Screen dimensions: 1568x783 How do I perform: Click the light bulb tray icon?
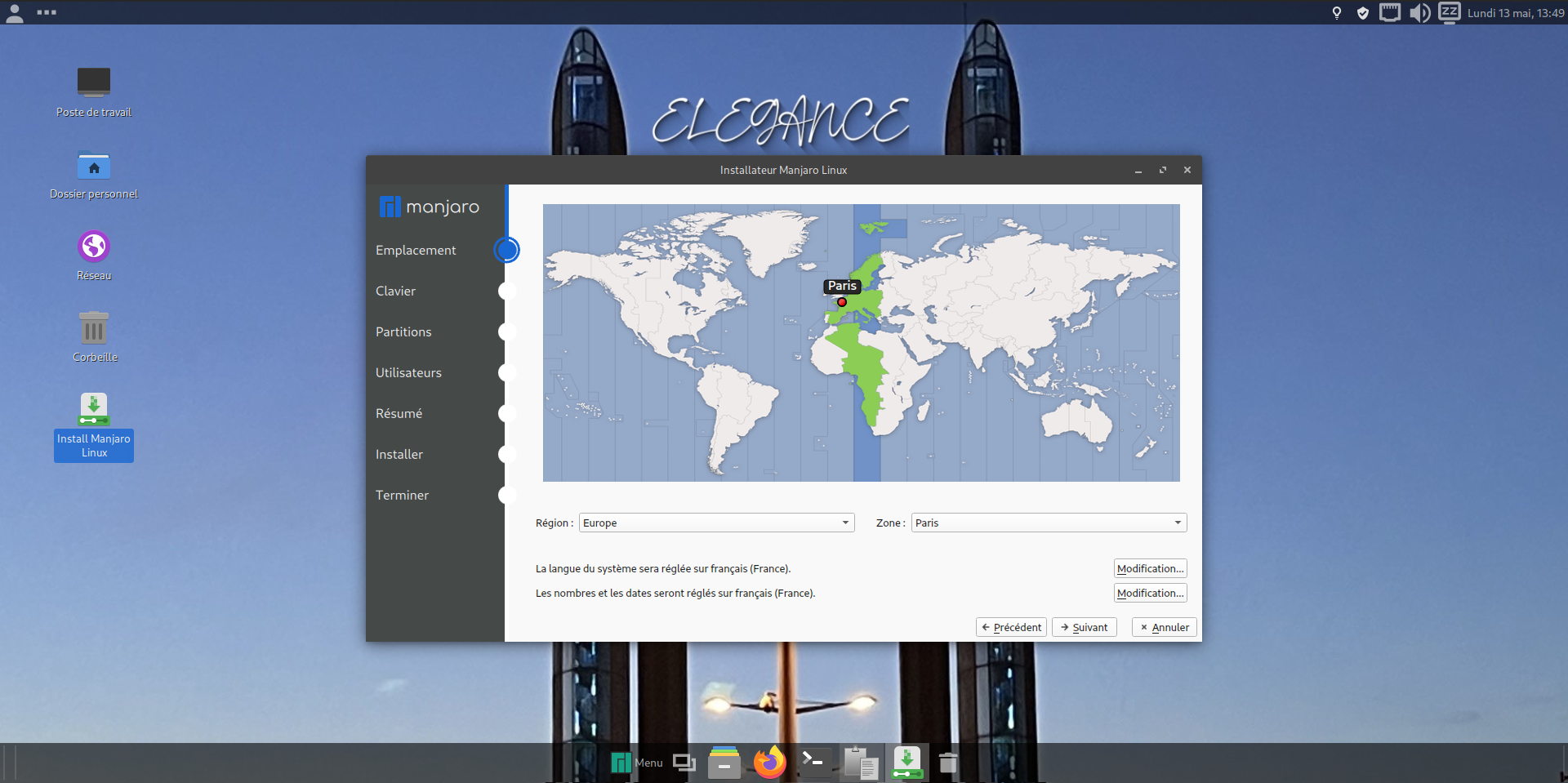1337,12
